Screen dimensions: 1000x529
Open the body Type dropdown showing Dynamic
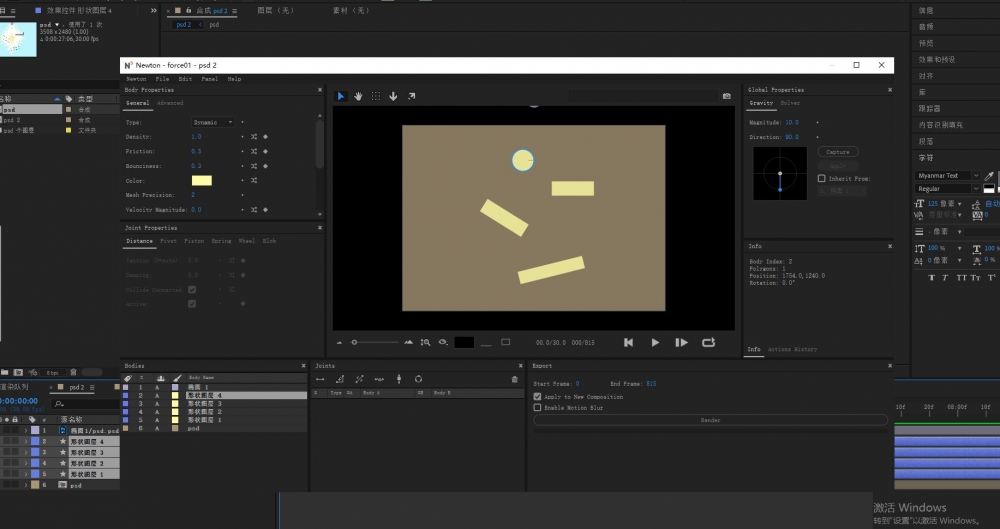[213, 122]
